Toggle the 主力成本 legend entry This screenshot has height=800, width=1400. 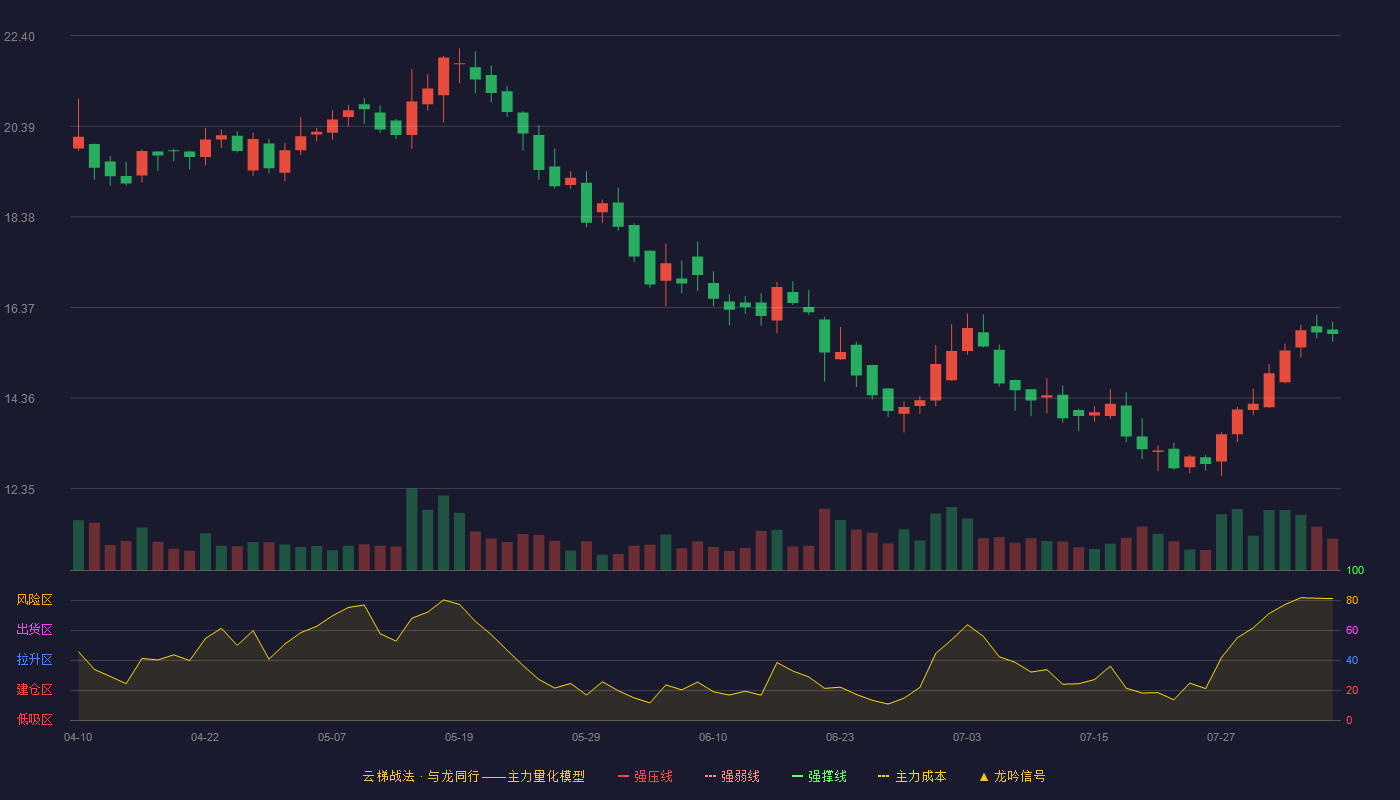tap(912, 776)
